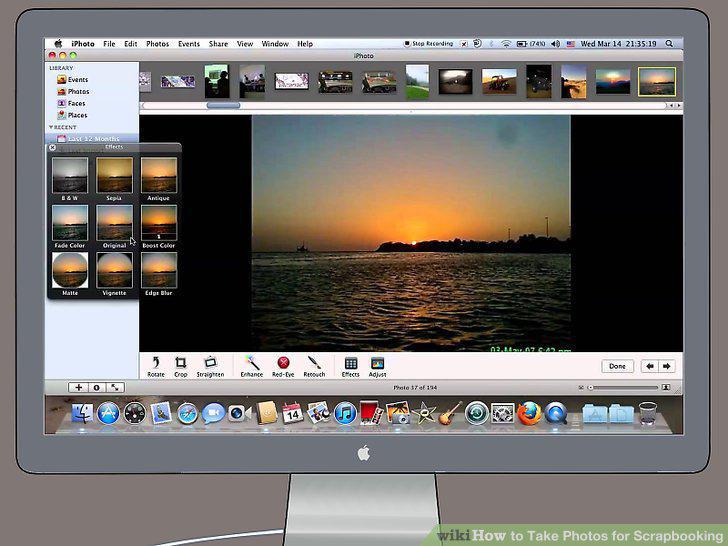
Task: Open Time Machine from Dock
Action: [x=477, y=413]
